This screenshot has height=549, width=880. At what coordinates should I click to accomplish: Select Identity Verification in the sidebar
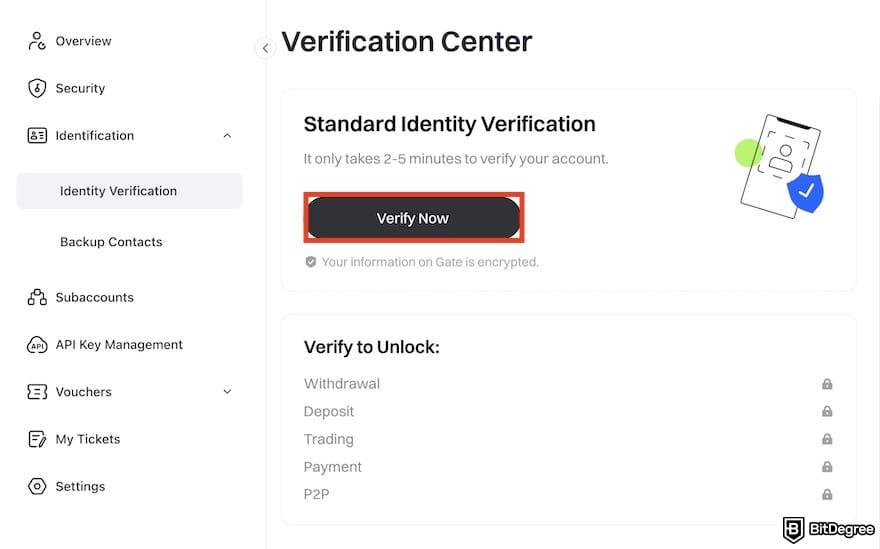click(130, 191)
